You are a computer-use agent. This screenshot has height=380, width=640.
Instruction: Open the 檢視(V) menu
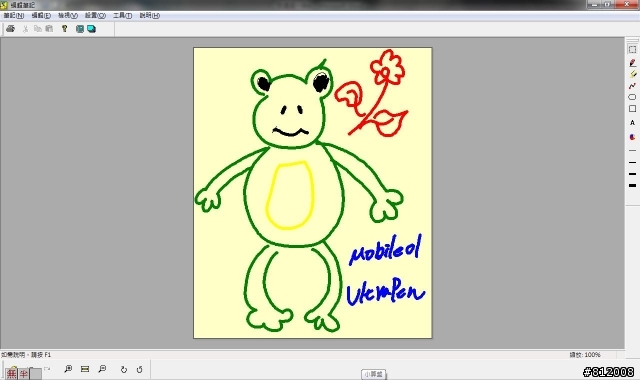tap(67, 16)
